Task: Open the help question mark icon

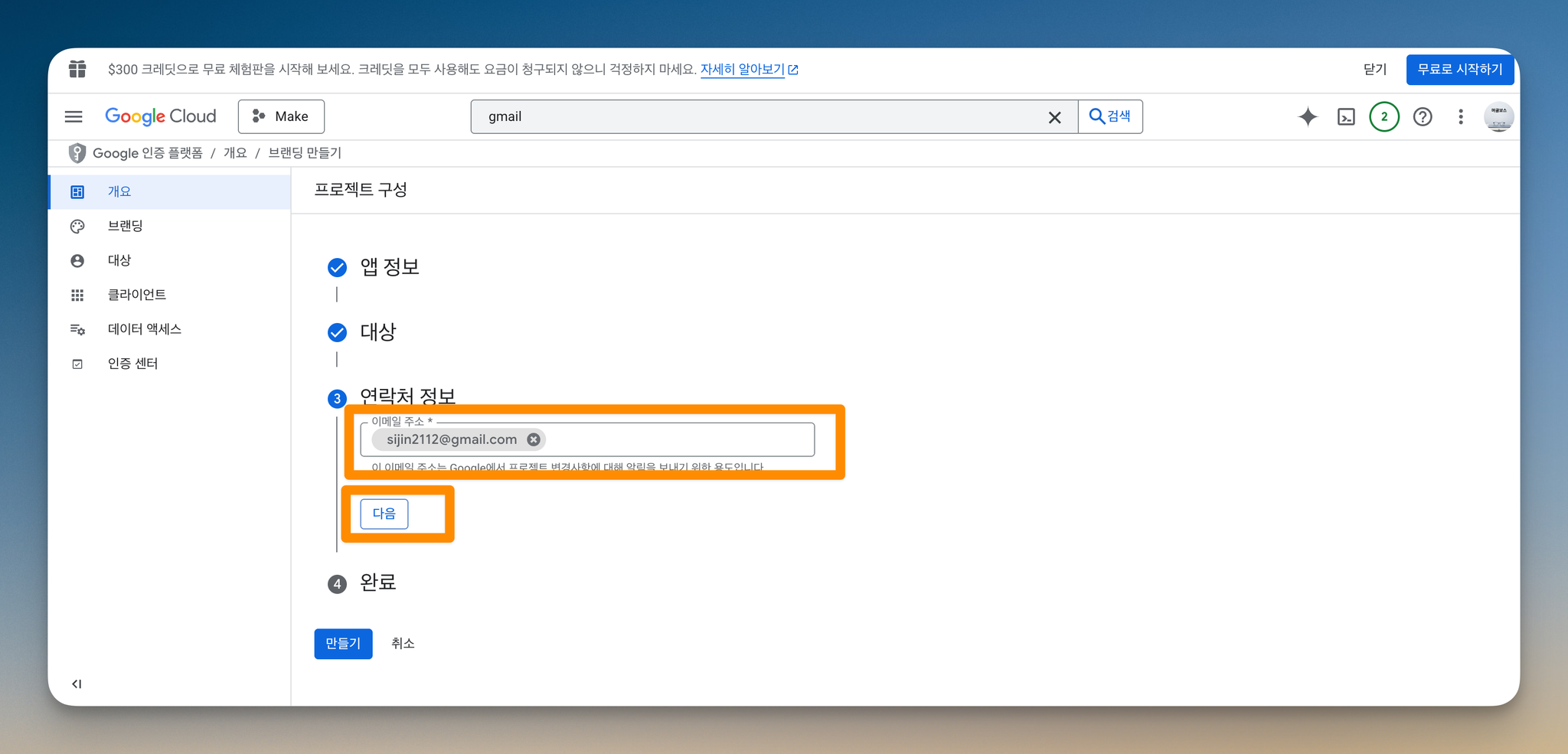Action: tap(1423, 116)
